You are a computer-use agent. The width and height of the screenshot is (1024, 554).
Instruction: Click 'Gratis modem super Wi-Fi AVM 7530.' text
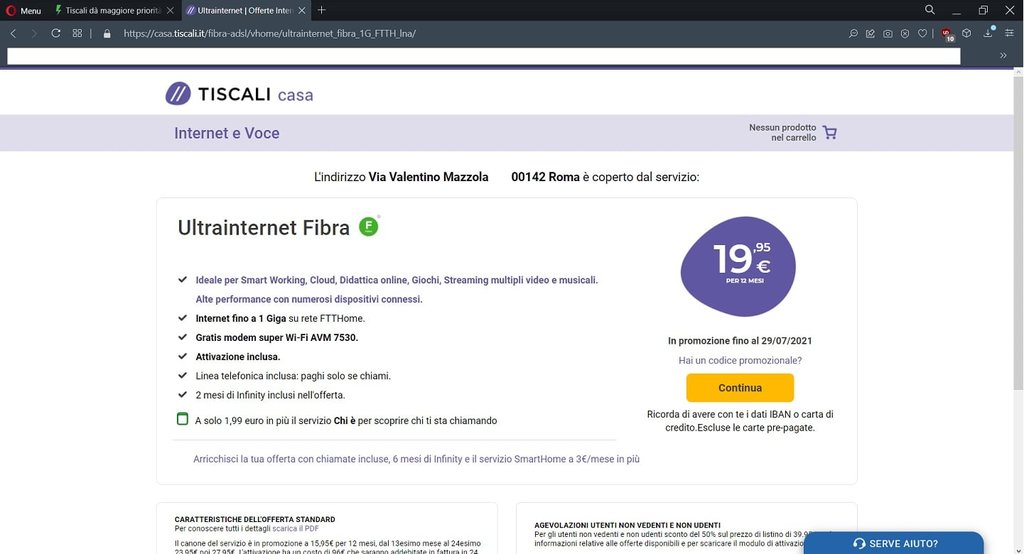coord(277,338)
